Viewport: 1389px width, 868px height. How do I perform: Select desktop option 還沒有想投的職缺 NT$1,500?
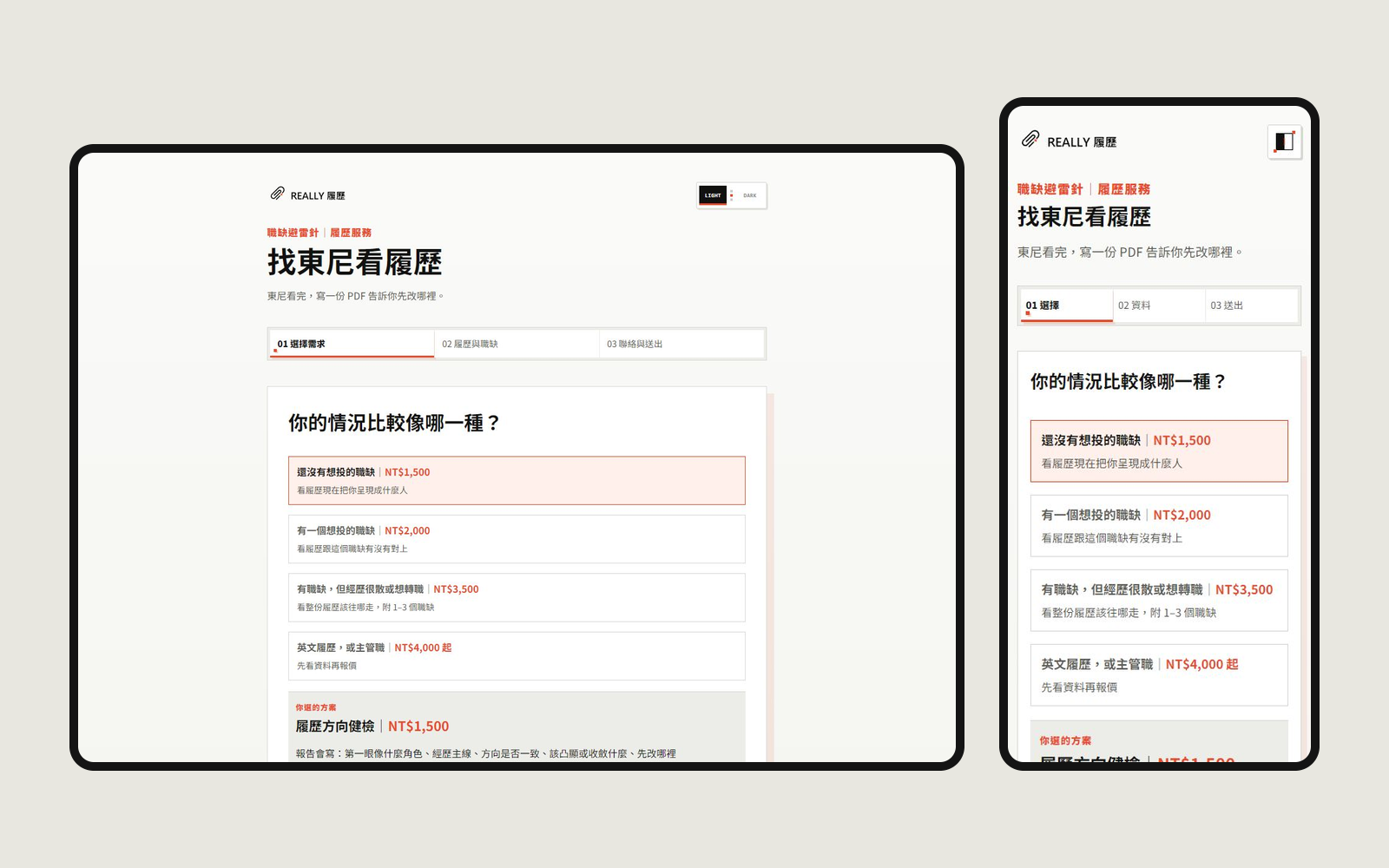[x=517, y=481]
